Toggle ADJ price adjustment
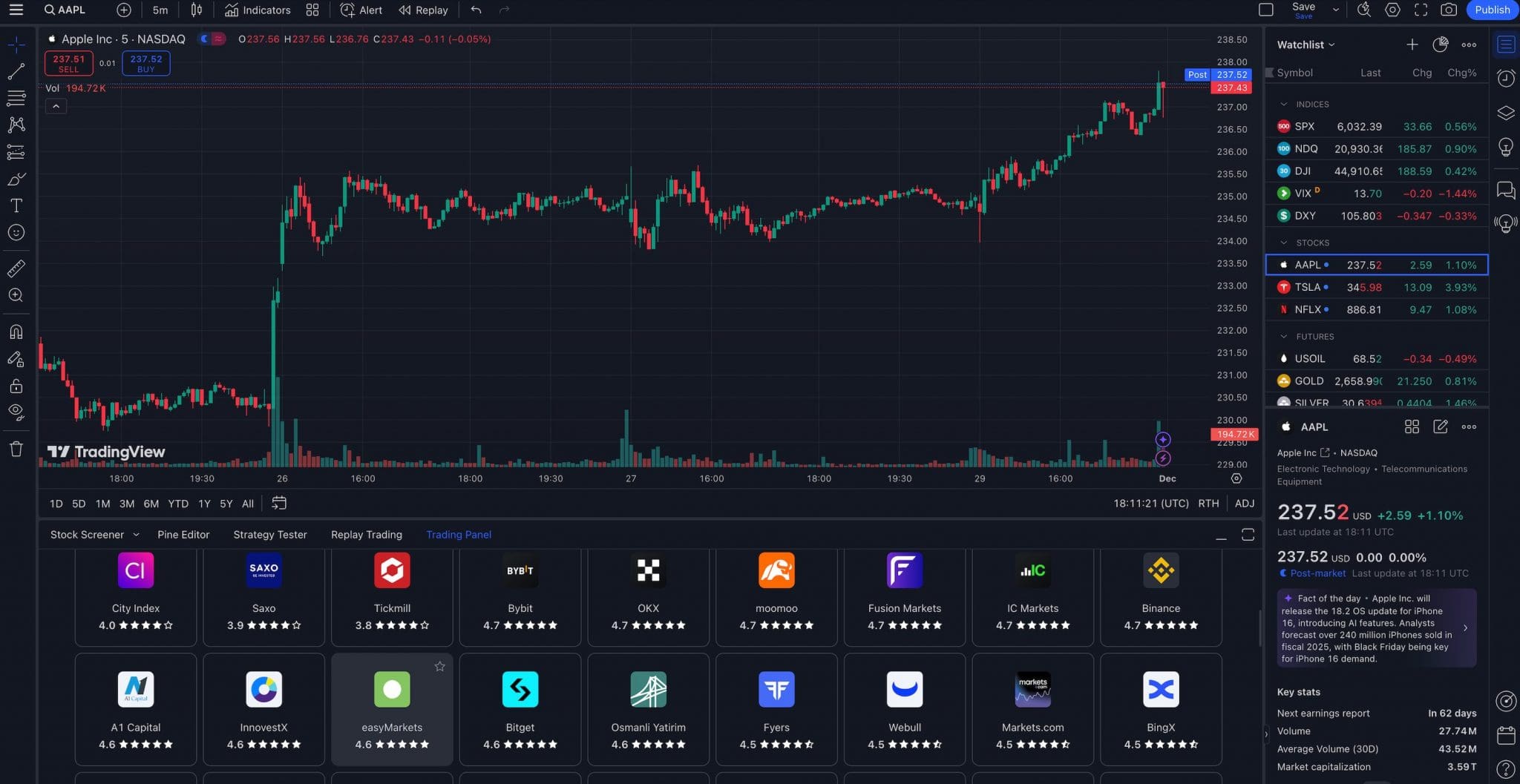 pos(1245,503)
